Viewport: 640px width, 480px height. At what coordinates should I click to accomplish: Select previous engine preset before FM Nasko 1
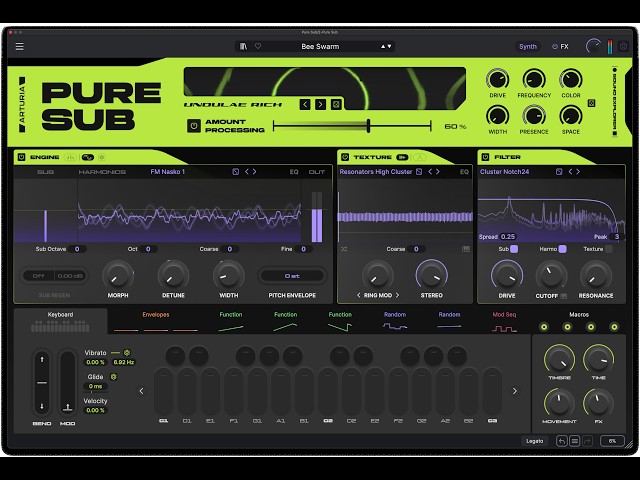tap(247, 171)
